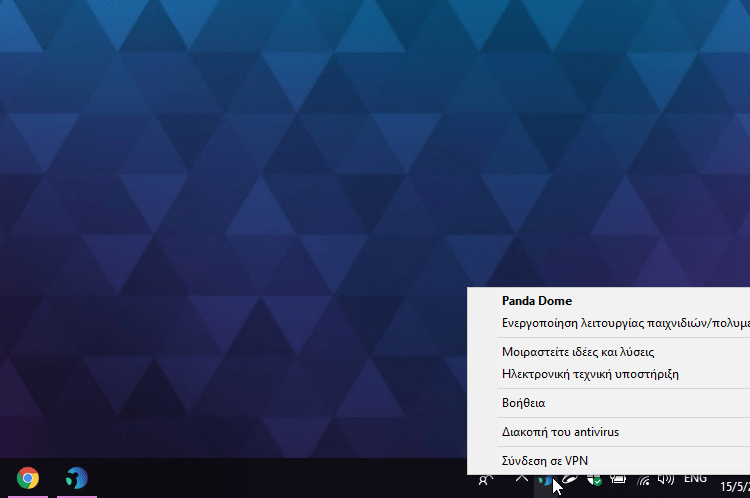Expand hidden system tray icons chevron
Viewport: 750px width, 498px height.
click(x=522, y=478)
